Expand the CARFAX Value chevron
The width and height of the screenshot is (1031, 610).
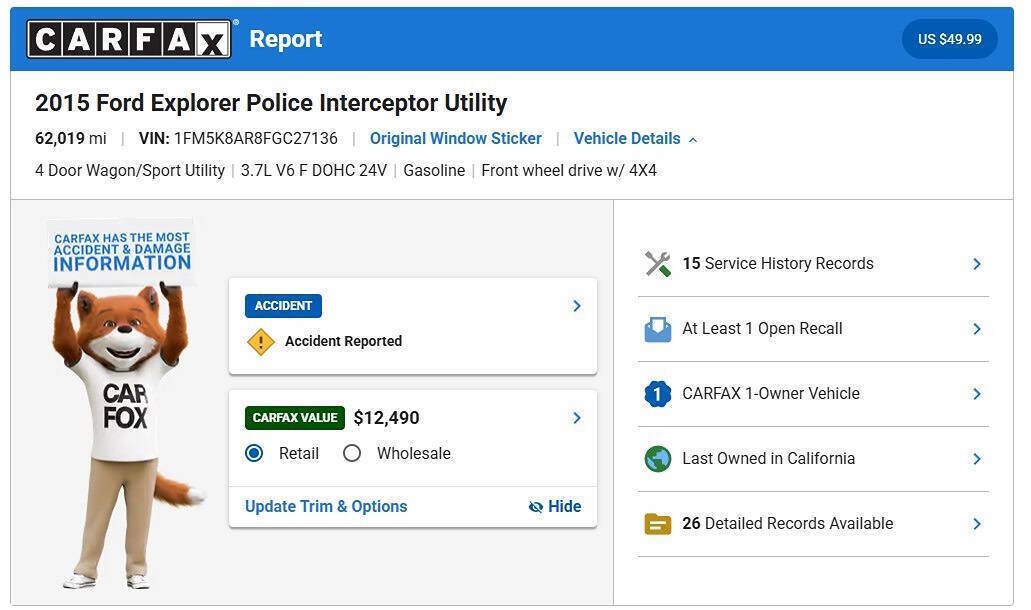click(x=577, y=418)
